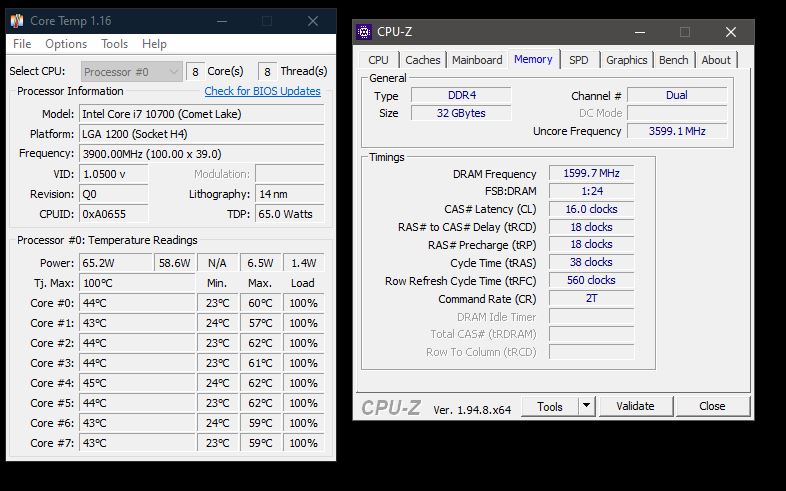
Task: Click the Tools button in CPU-Z
Action: point(550,406)
